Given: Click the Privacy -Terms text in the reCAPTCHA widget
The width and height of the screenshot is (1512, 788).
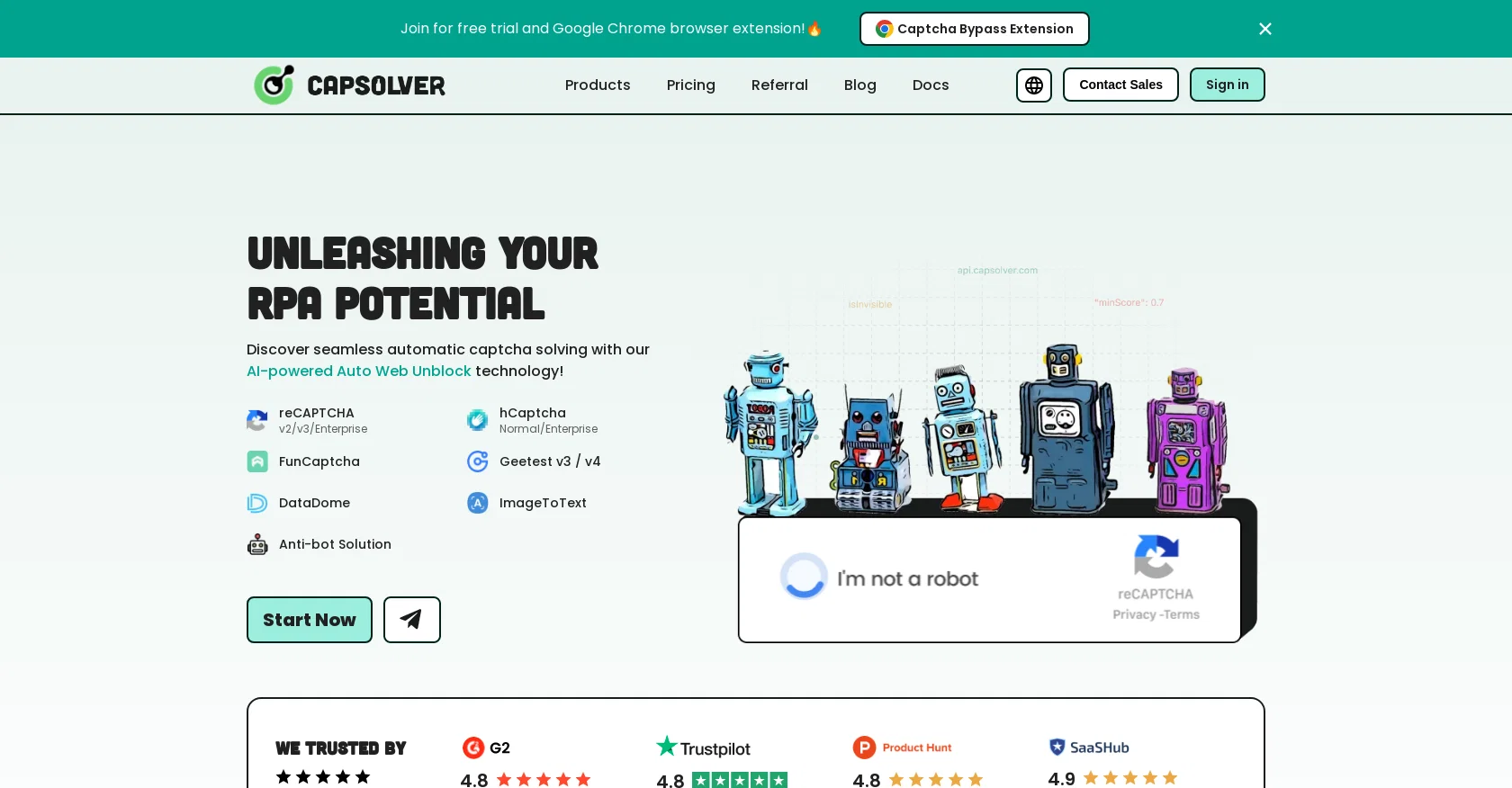Looking at the screenshot, I should (x=1156, y=614).
